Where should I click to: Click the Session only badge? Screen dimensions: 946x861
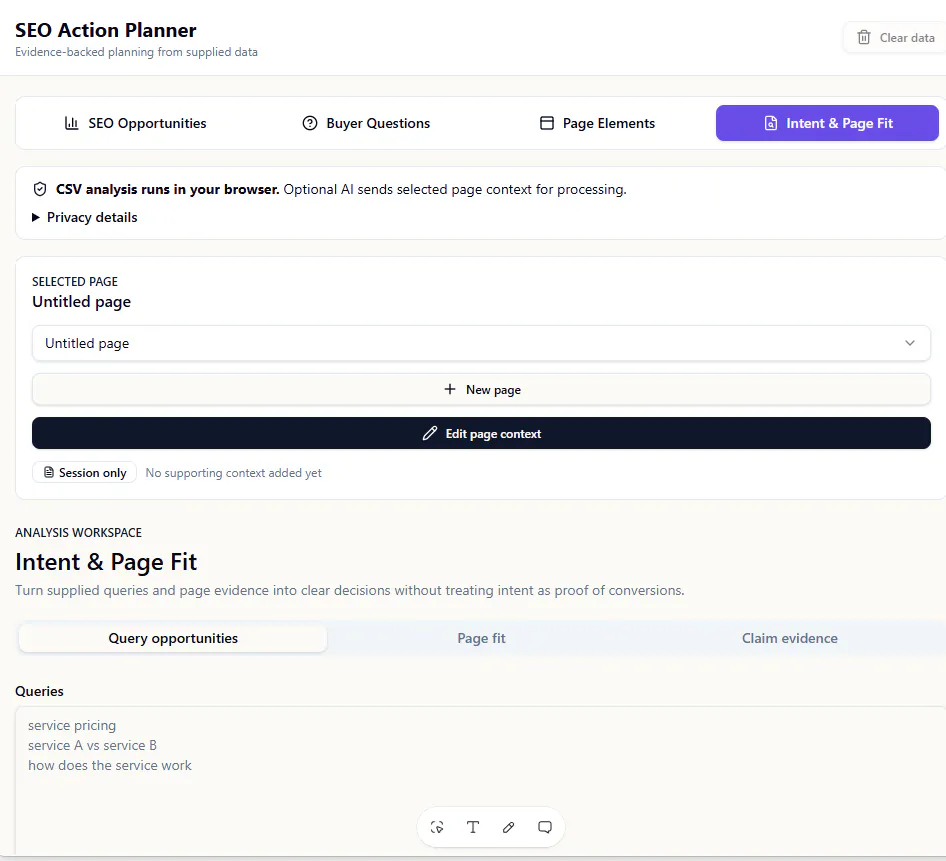[x=84, y=472]
